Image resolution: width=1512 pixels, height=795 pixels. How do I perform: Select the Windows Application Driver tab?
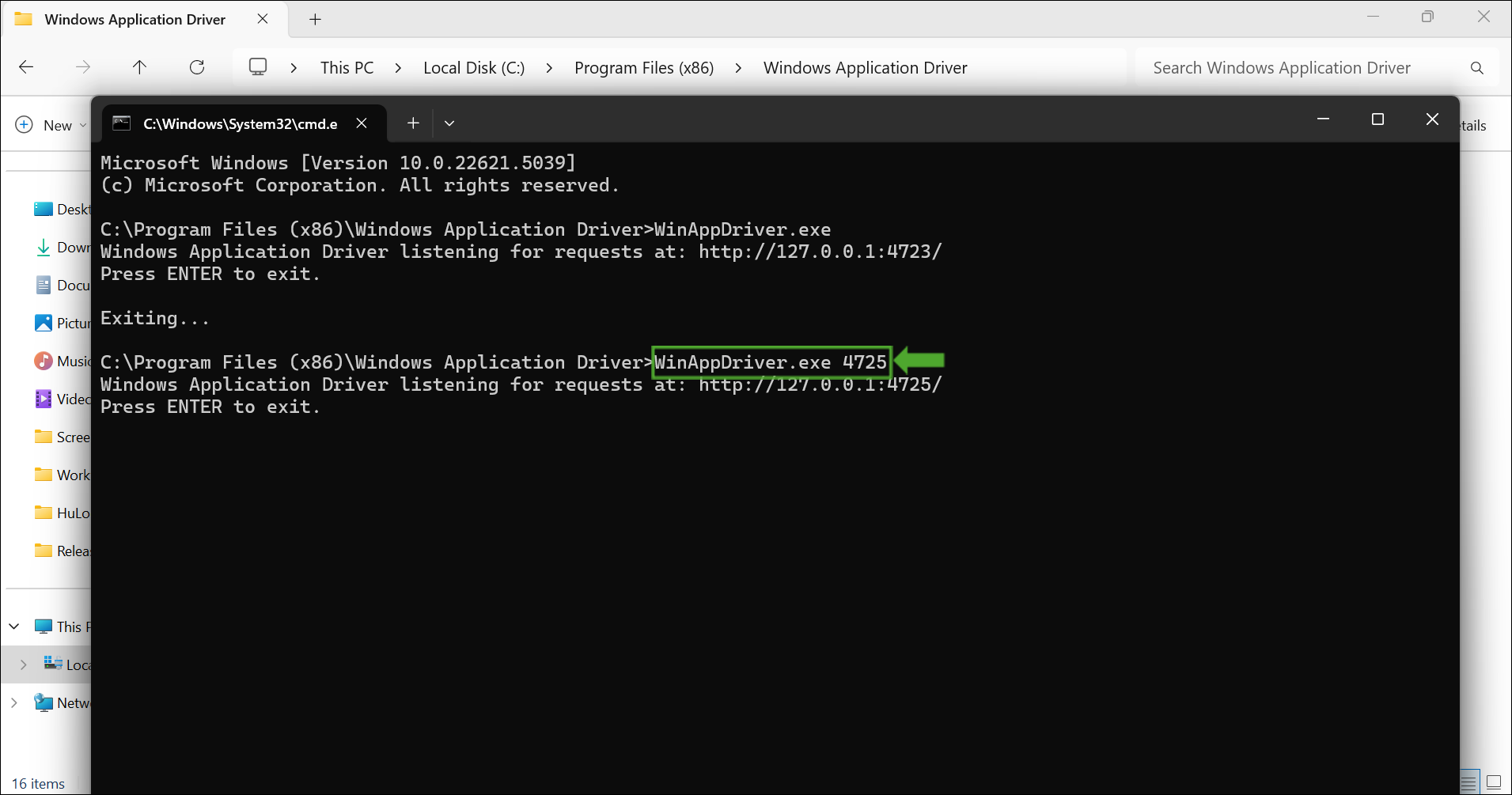click(x=135, y=19)
